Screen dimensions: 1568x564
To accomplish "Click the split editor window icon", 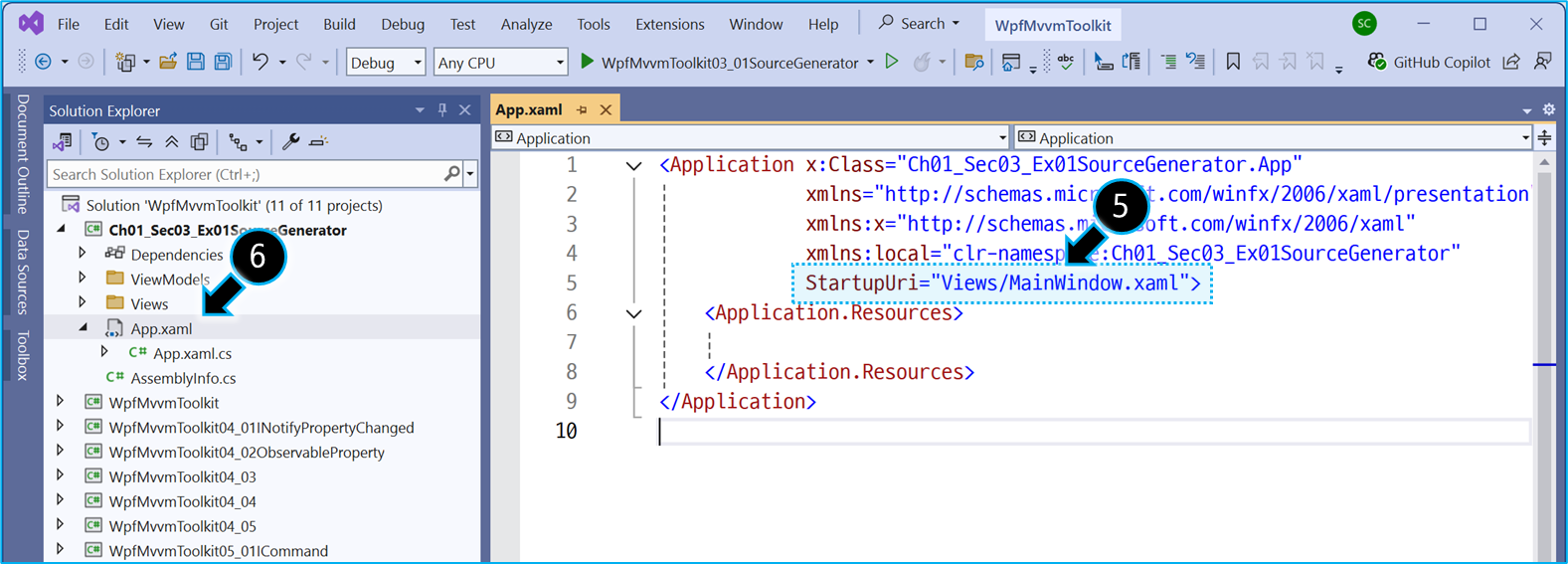I will click(1544, 137).
